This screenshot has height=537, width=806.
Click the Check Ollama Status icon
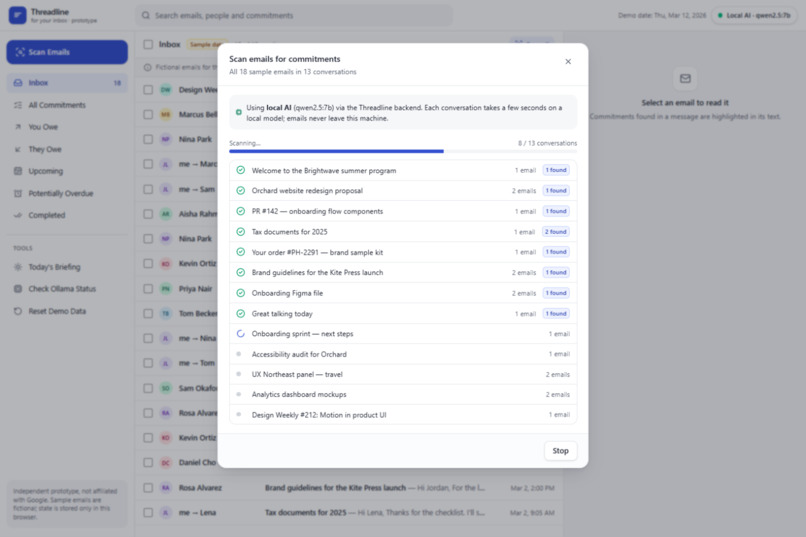pos(18,289)
